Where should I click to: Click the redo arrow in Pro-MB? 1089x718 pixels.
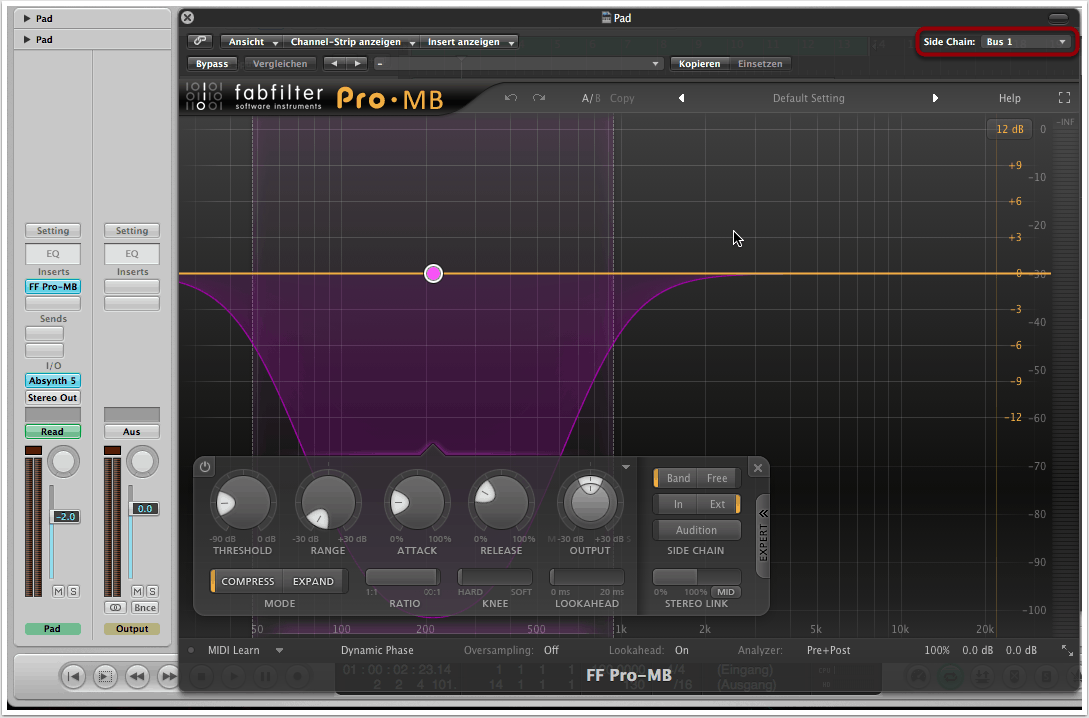pyautogui.click(x=539, y=98)
